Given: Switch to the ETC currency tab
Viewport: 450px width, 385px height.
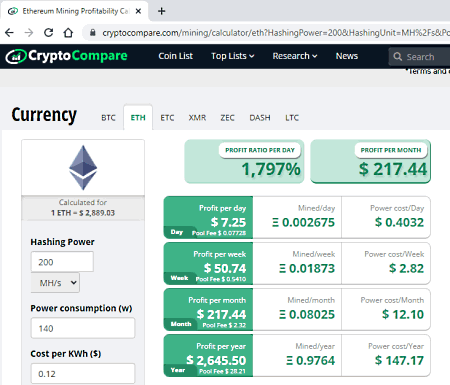Looking at the screenshot, I should point(167,118).
